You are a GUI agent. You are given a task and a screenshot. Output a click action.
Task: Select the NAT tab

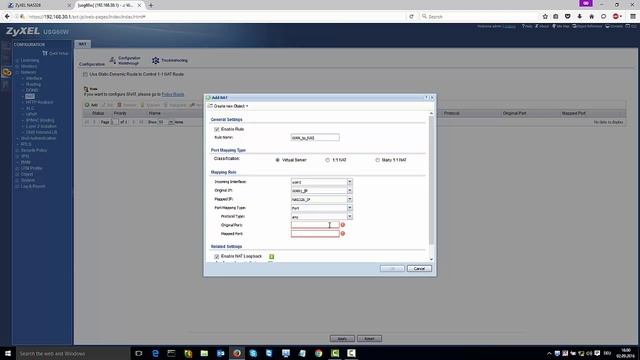pos(82,44)
